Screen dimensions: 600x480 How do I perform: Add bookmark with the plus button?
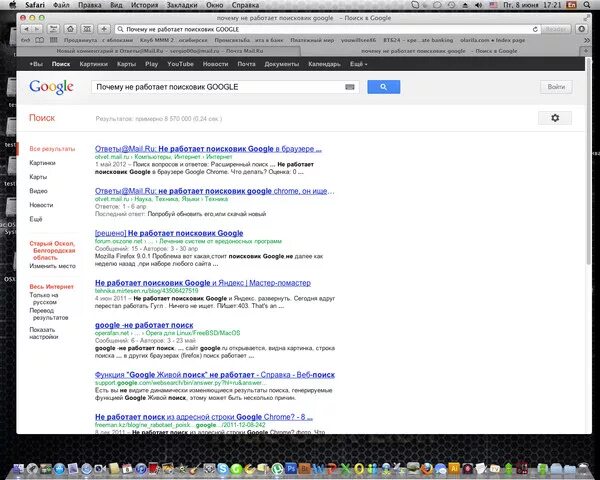(x=104, y=29)
